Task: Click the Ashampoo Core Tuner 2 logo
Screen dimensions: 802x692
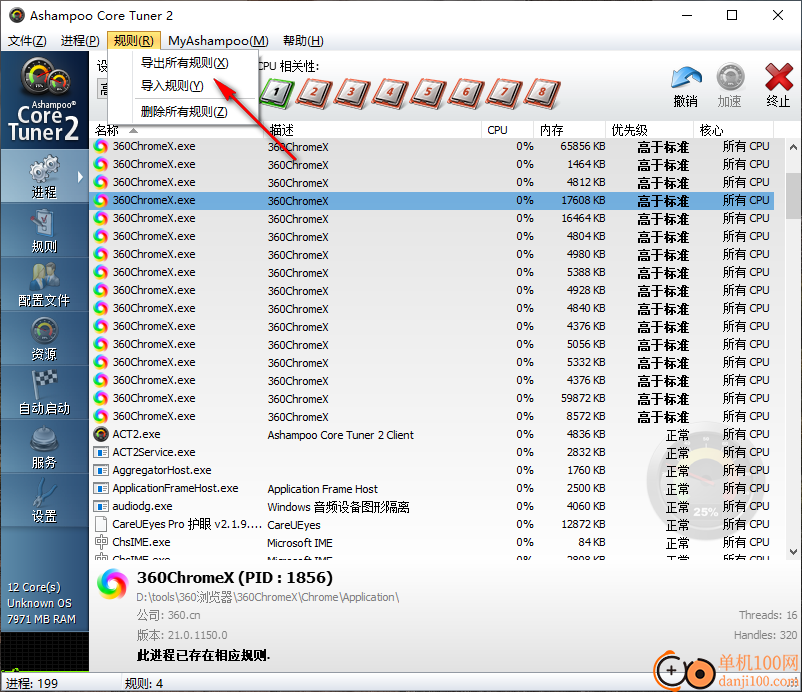Action: 44,100
